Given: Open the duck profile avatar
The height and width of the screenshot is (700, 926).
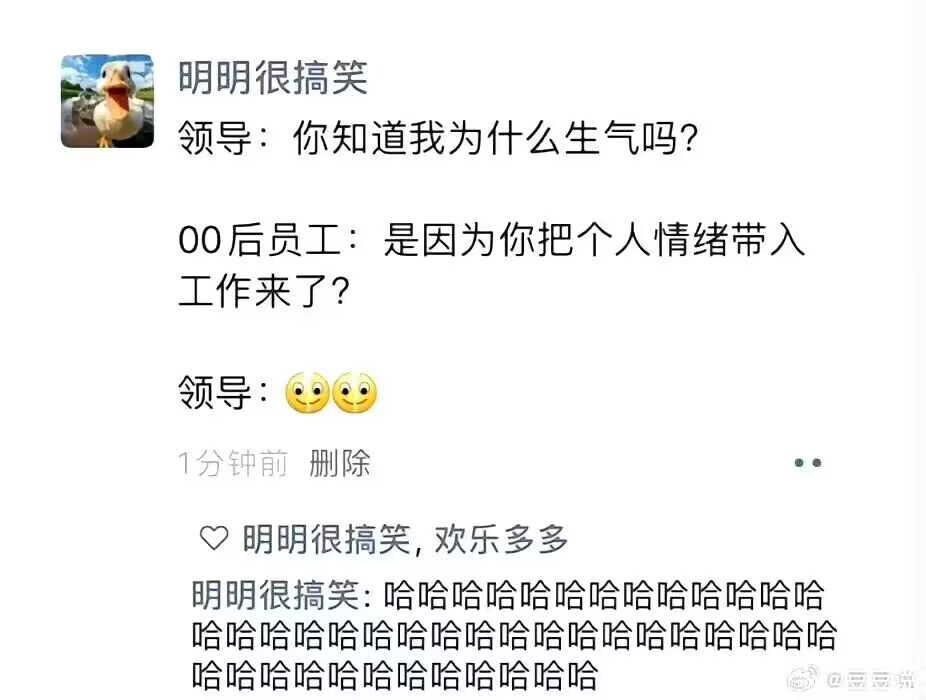Looking at the screenshot, I should pyautogui.click(x=107, y=101).
